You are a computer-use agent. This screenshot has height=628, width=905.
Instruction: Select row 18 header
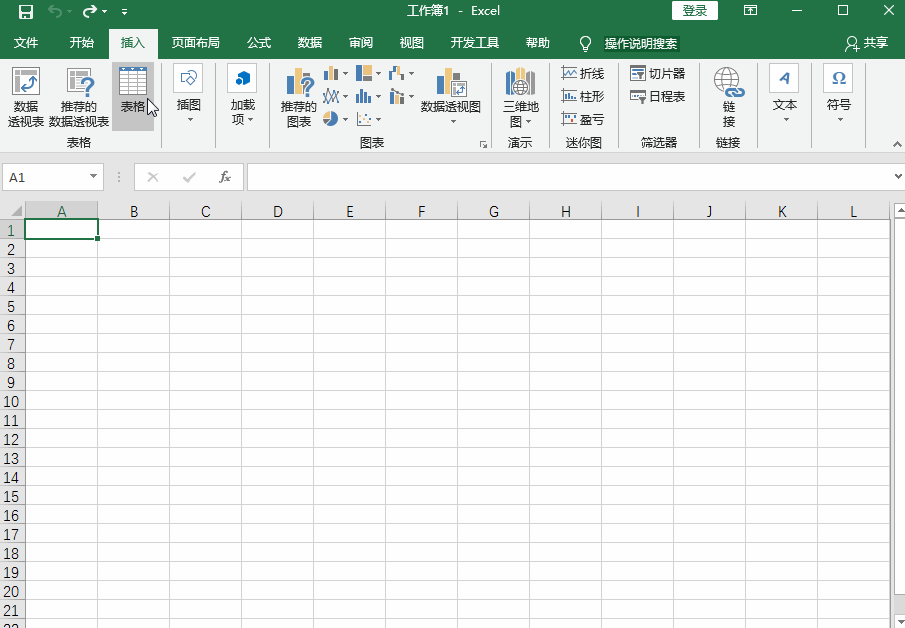(x=12, y=554)
